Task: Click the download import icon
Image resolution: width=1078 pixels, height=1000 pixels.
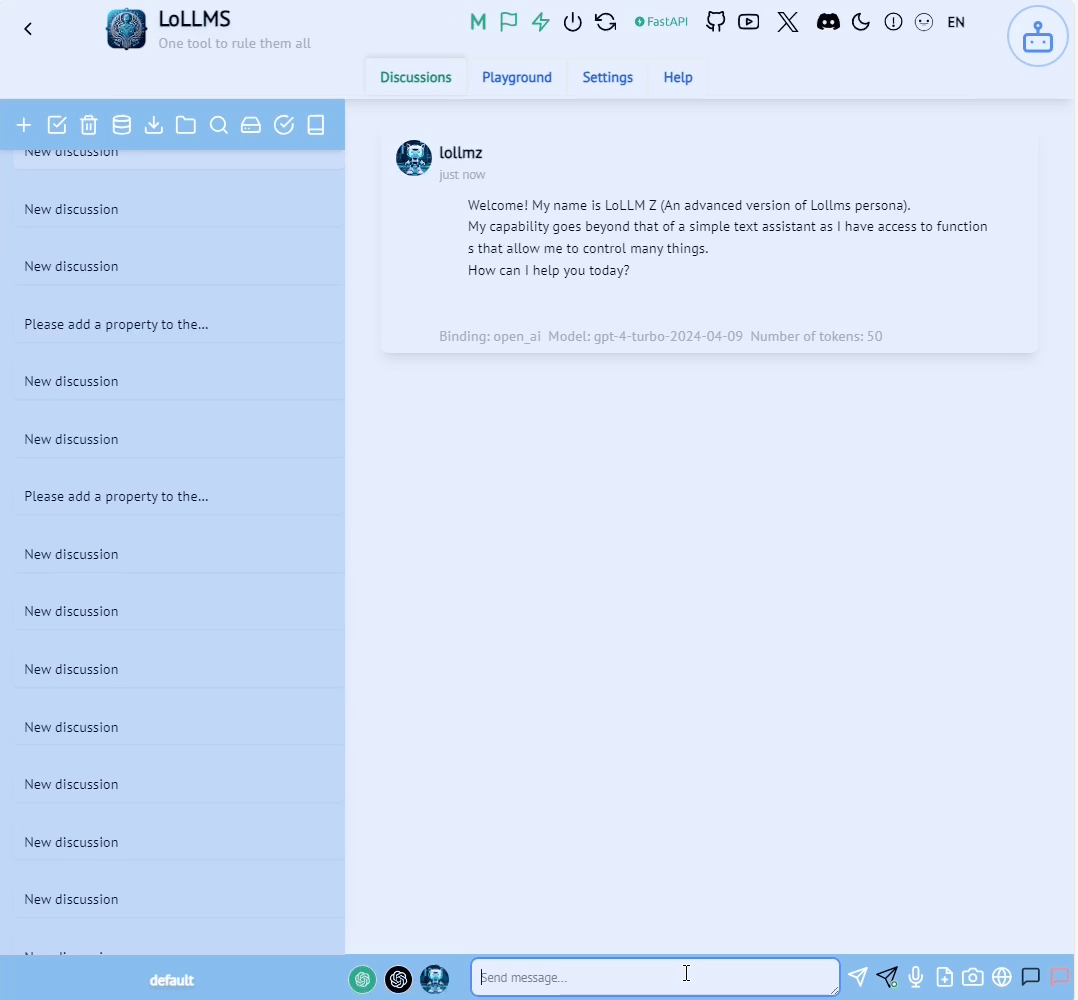Action: pyautogui.click(x=154, y=125)
